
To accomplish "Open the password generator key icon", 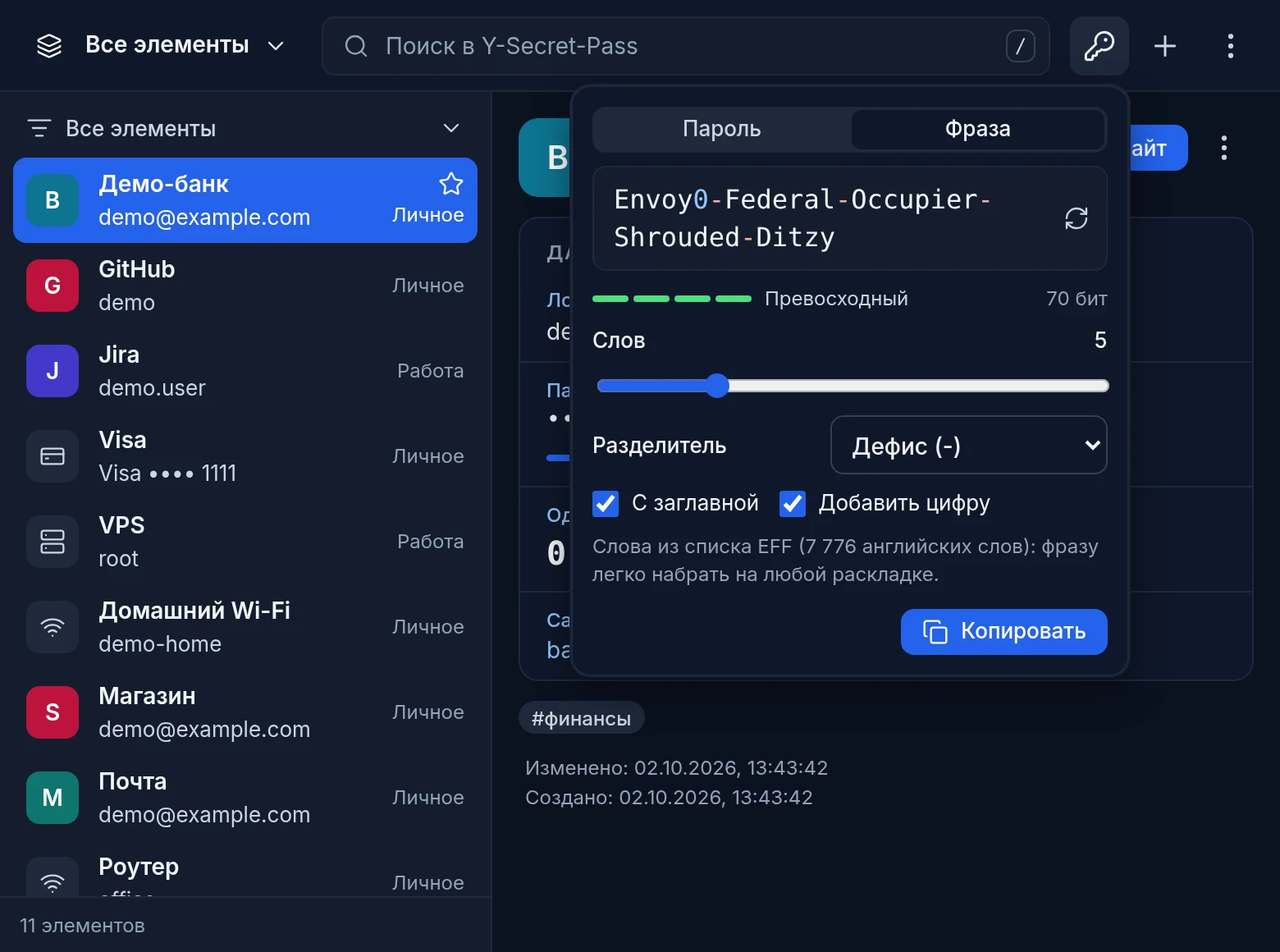I will tap(1099, 46).
